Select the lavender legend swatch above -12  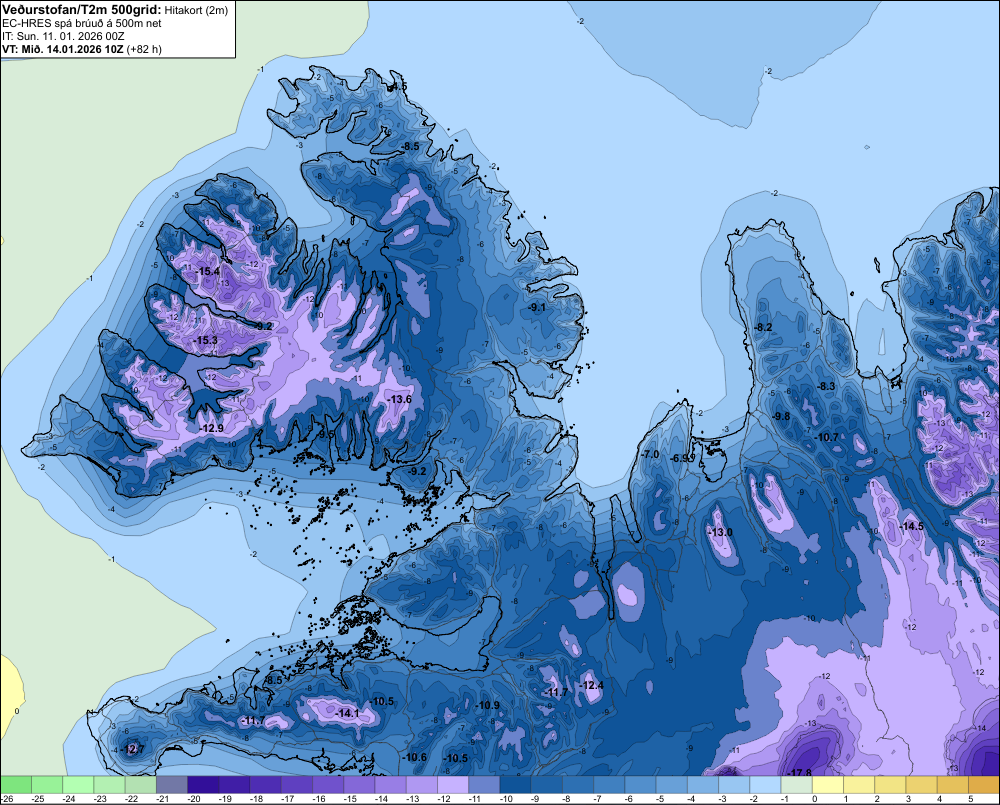453,785
